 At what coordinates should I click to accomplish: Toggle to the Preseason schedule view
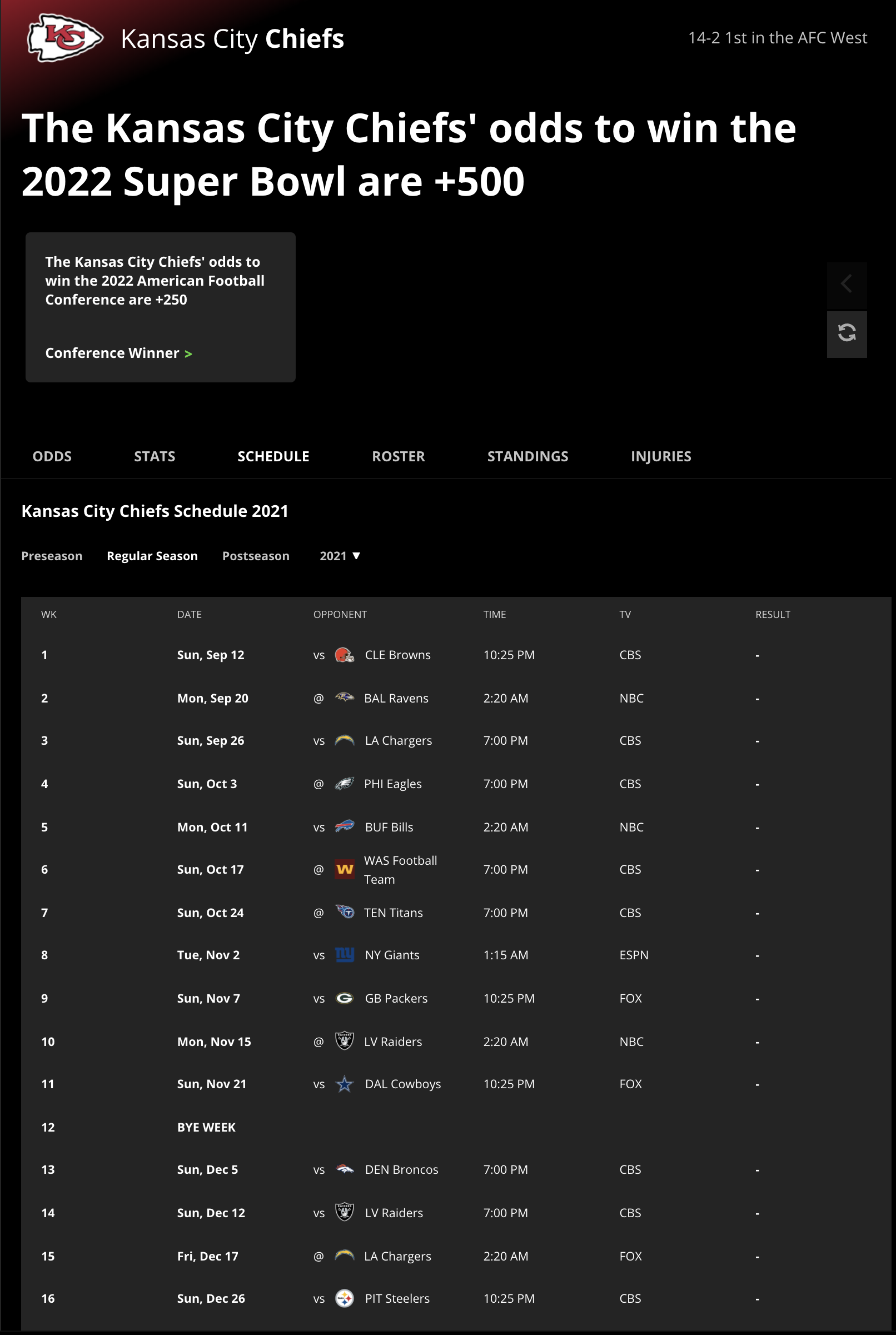(52, 556)
